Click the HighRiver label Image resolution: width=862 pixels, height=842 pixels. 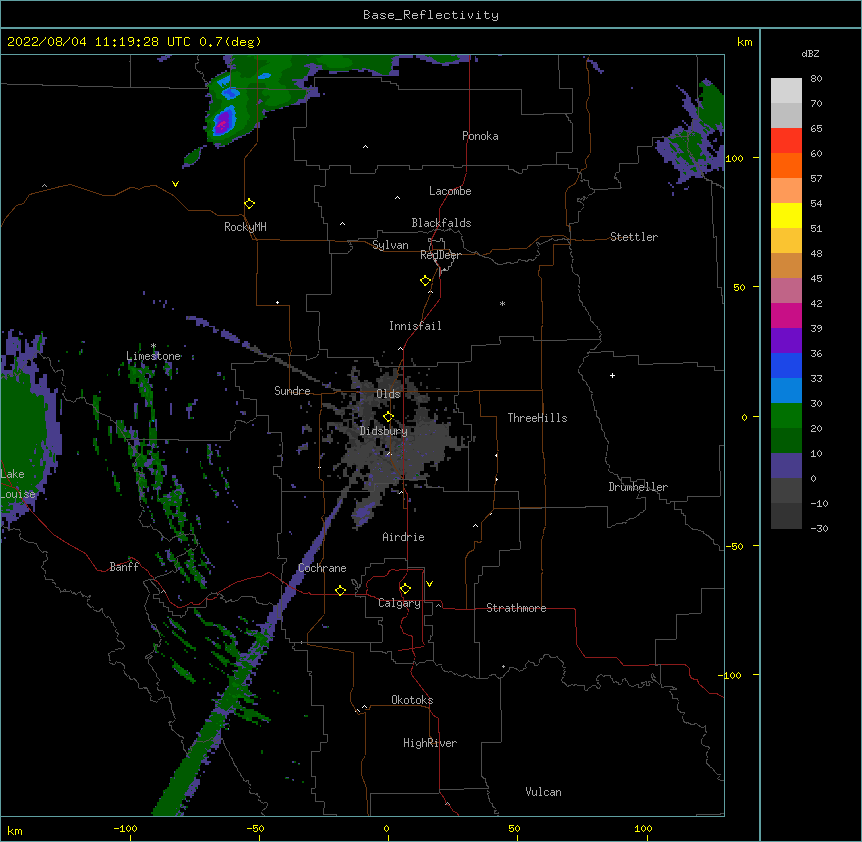(430, 743)
